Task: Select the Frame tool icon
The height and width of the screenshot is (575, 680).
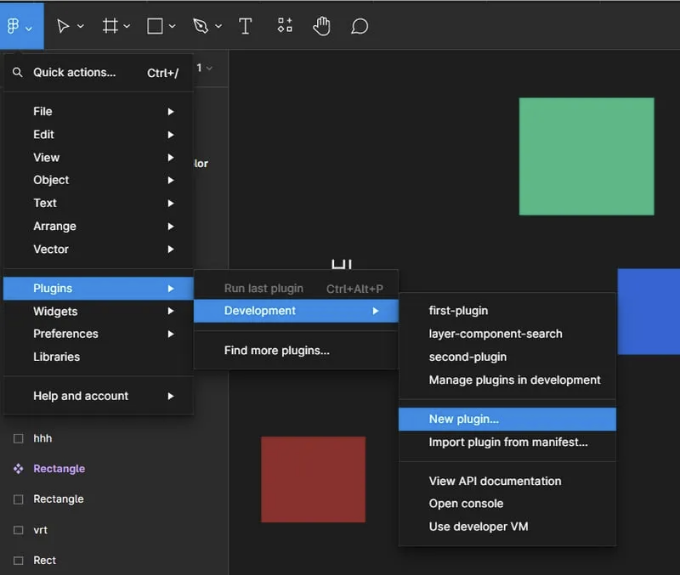Action: pyautogui.click(x=110, y=26)
